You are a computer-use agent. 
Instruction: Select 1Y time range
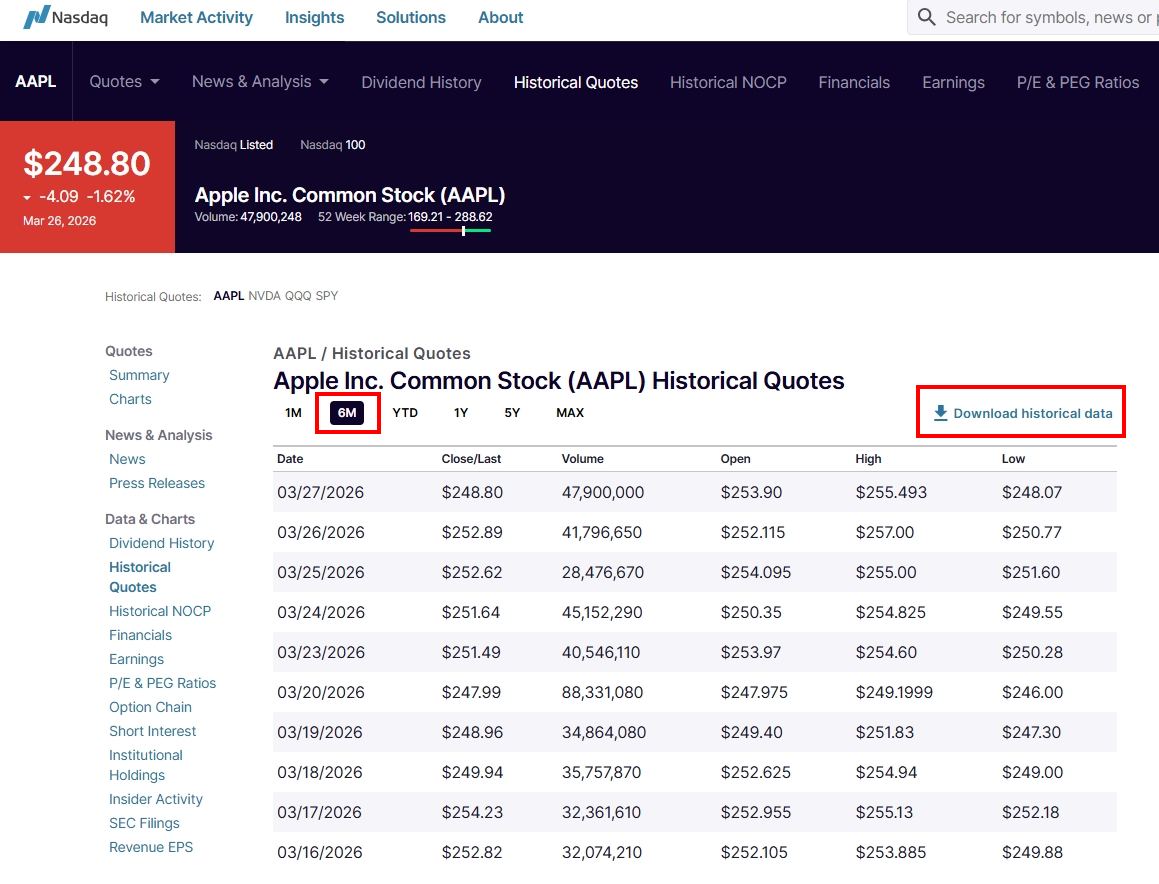click(461, 412)
